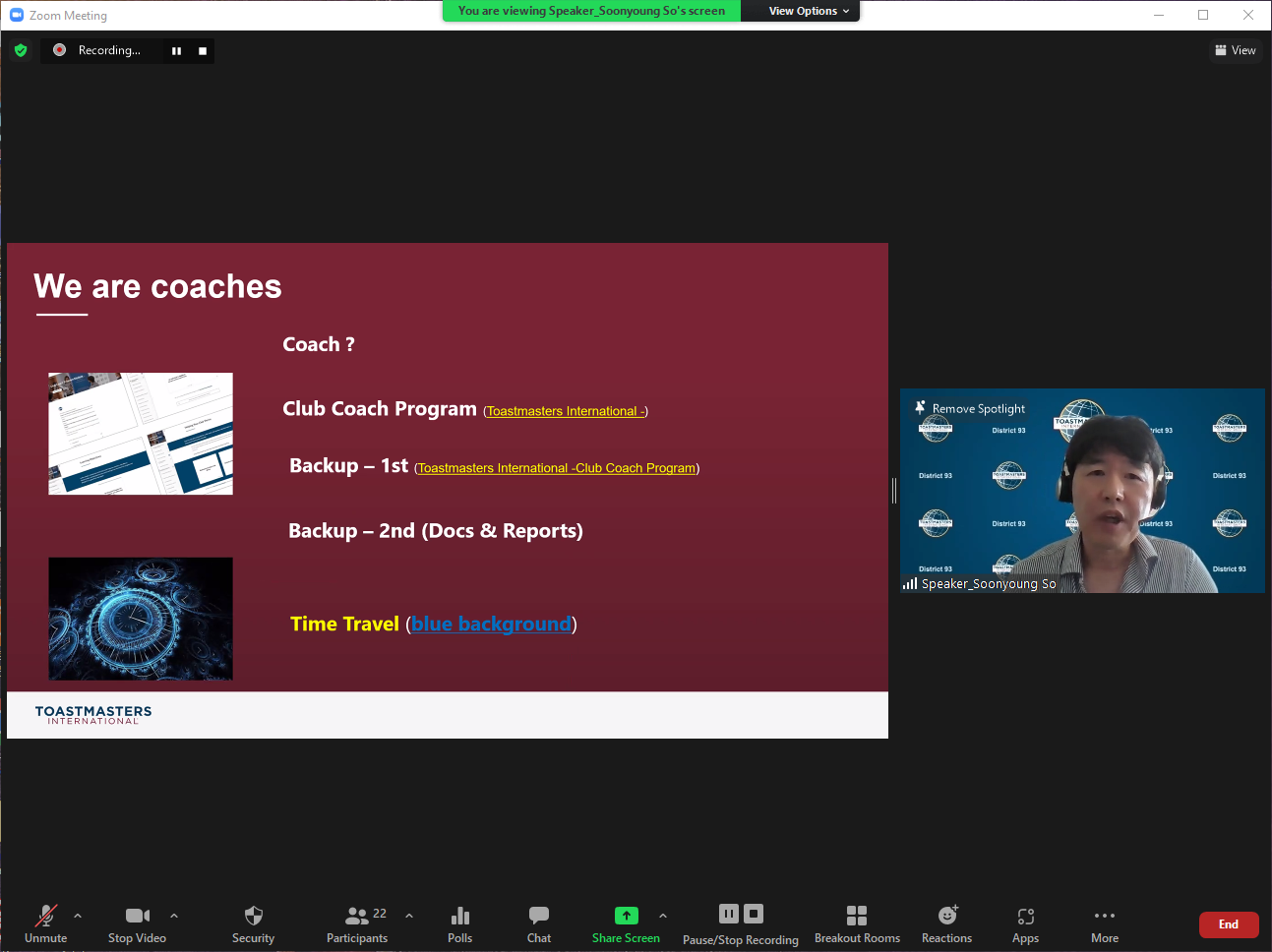Image resolution: width=1272 pixels, height=952 pixels.
Task: Maximize the Zoom Meeting window
Action: click(x=1203, y=15)
